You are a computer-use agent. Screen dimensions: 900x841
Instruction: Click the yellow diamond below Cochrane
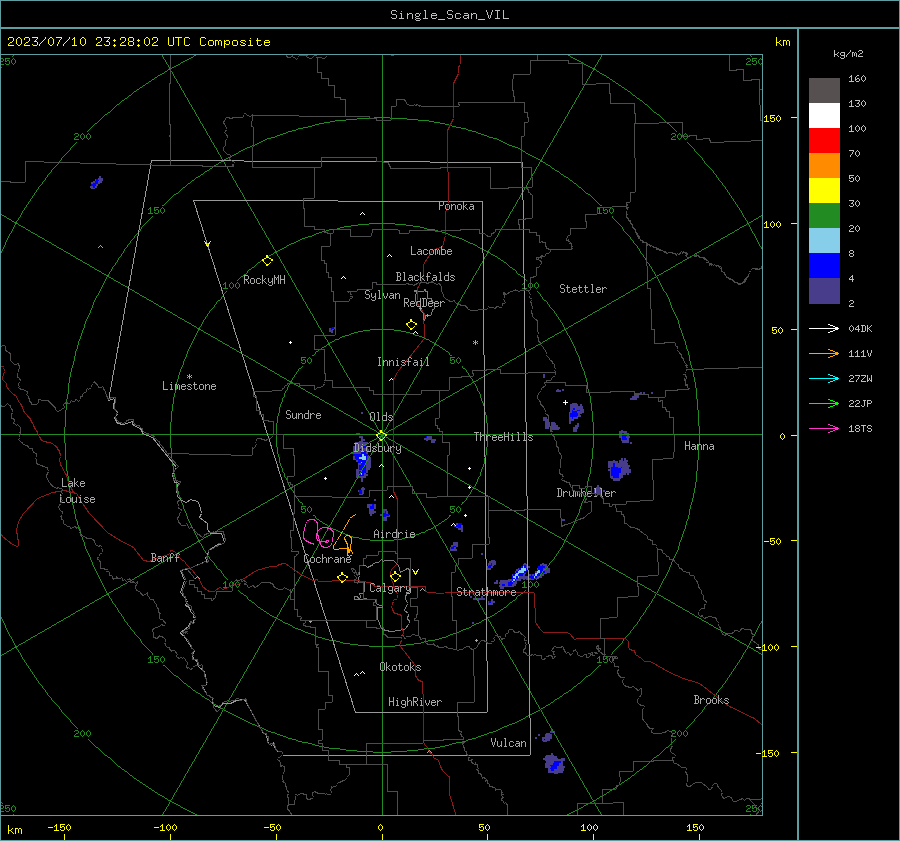342,577
